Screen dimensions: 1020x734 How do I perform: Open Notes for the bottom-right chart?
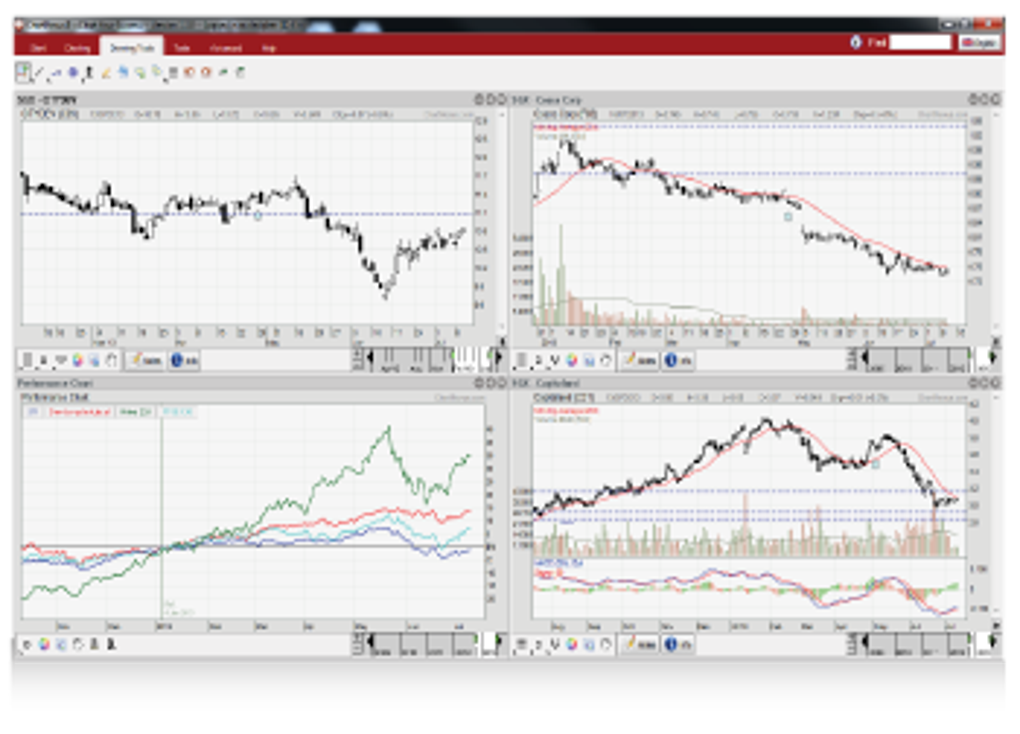coord(639,644)
